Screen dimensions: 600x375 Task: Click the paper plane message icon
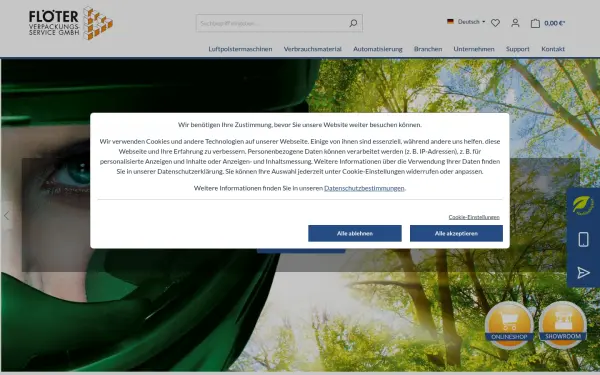(583, 272)
